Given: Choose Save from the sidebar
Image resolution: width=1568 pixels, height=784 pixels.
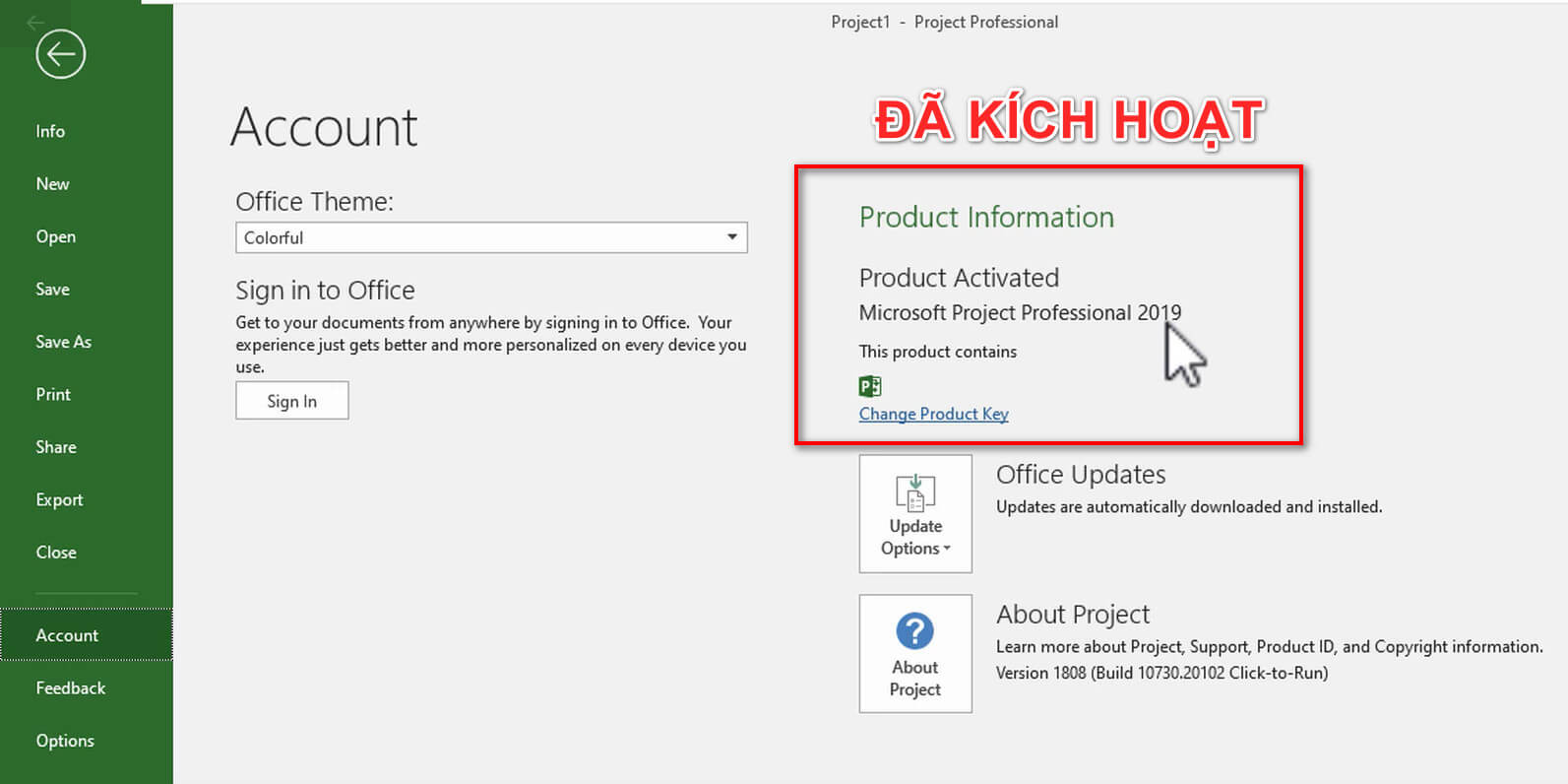Looking at the screenshot, I should click(x=52, y=290).
